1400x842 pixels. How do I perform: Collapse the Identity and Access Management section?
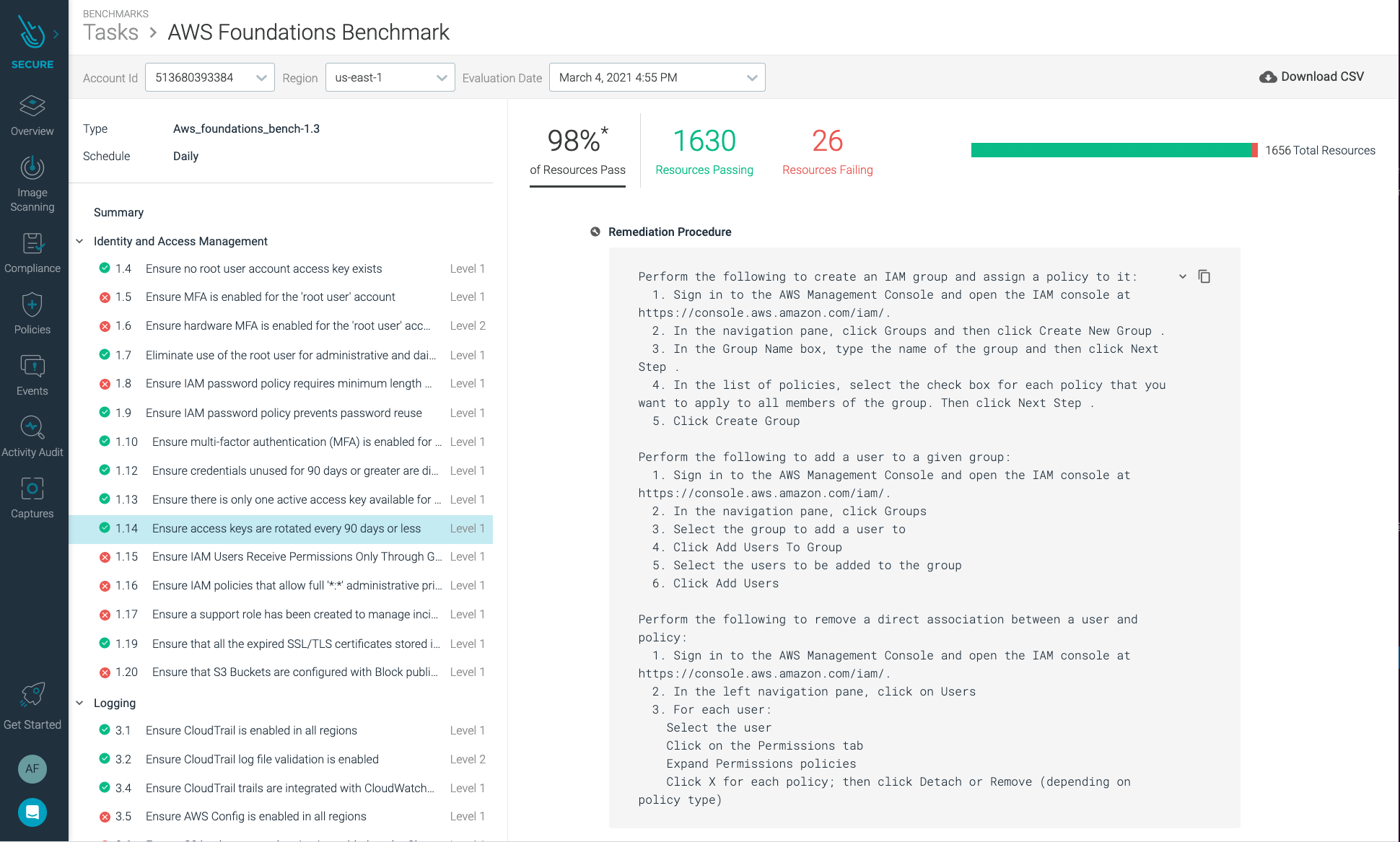coord(79,241)
